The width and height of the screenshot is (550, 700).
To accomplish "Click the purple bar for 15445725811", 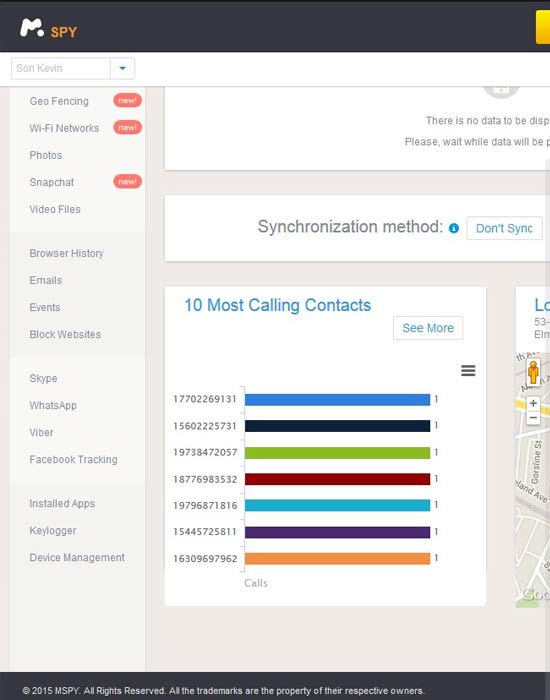I will (x=337, y=532).
